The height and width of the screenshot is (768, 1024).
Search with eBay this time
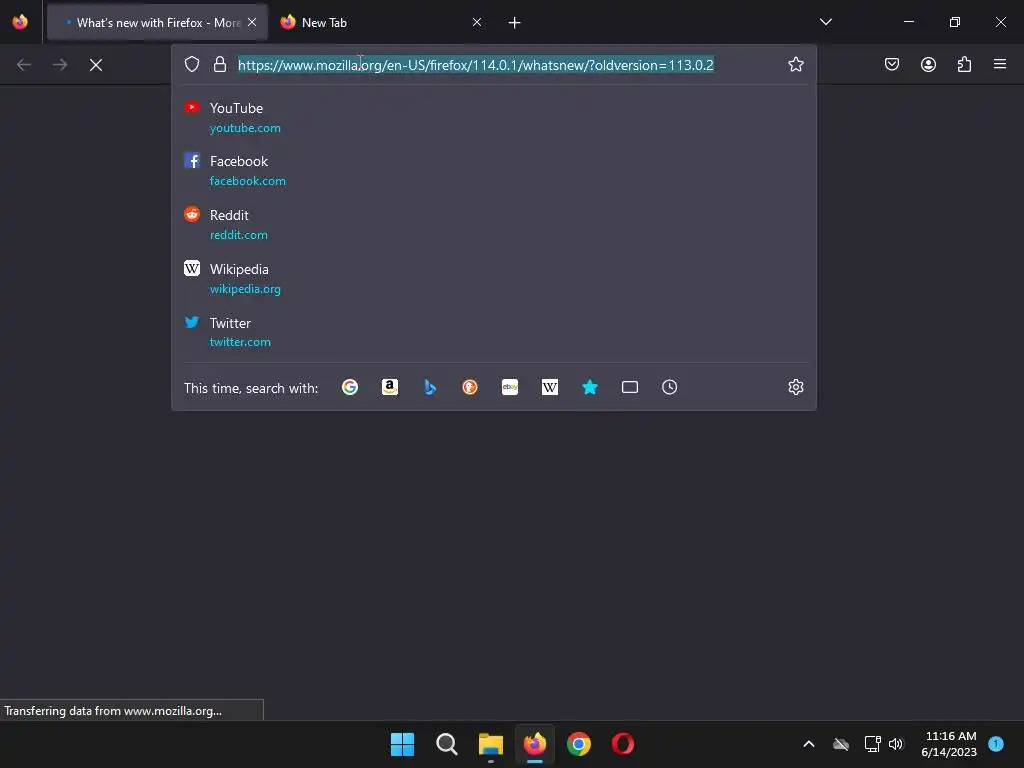click(510, 387)
